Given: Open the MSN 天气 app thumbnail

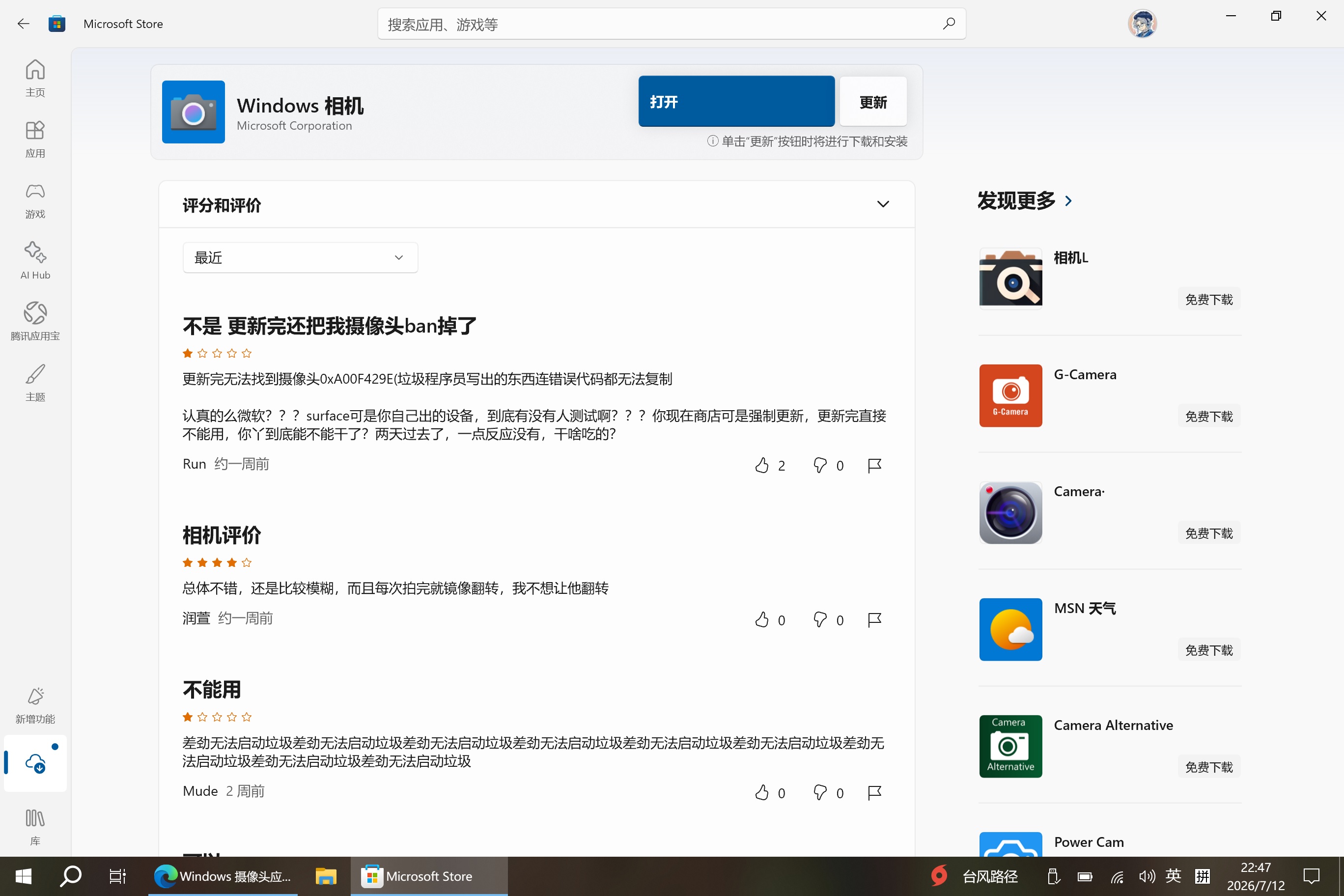Looking at the screenshot, I should coord(1010,629).
